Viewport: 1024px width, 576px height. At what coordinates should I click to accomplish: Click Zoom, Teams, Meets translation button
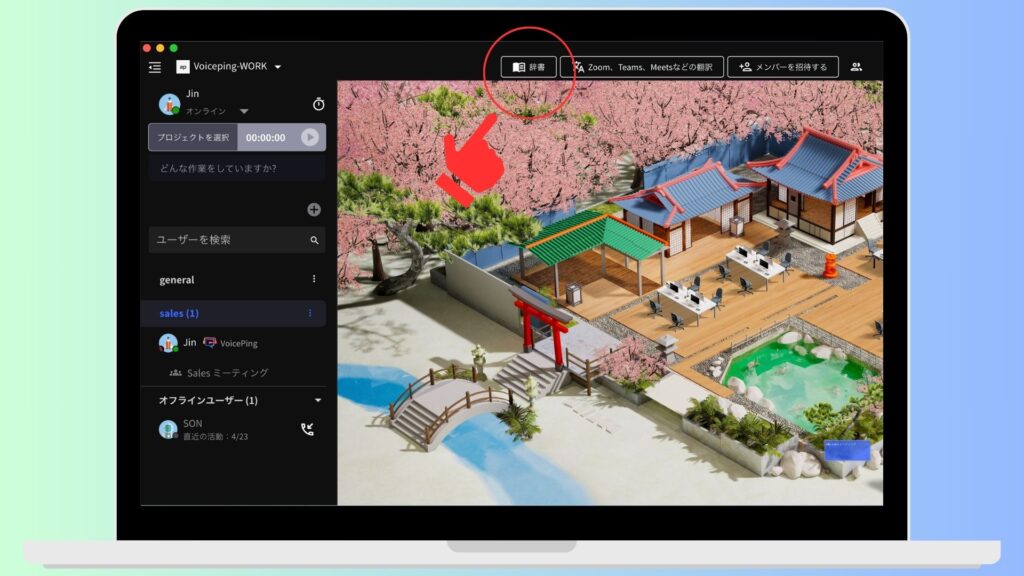[x=641, y=67]
